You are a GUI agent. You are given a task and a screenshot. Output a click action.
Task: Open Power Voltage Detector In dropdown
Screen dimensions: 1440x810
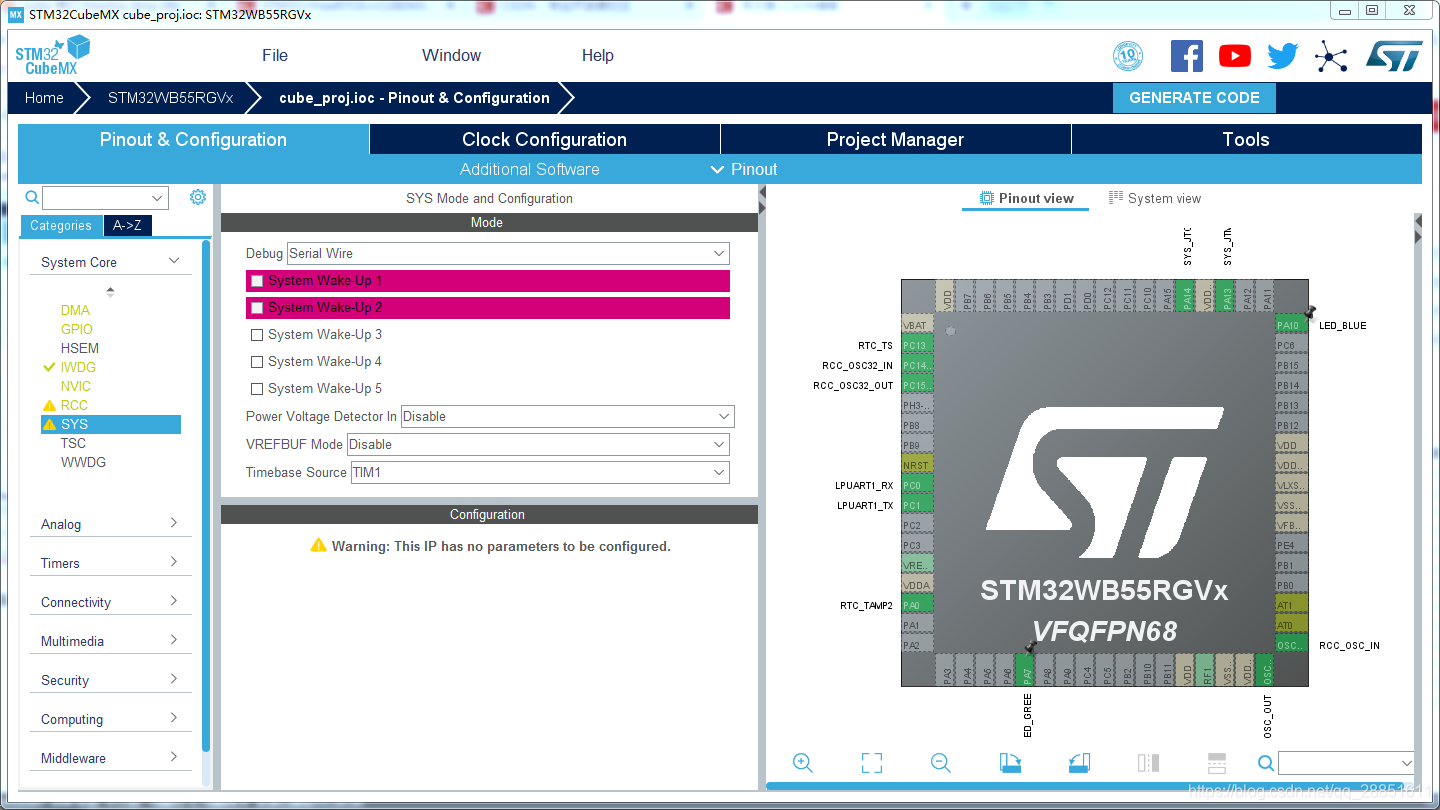pyautogui.click(x=568, y=417)
